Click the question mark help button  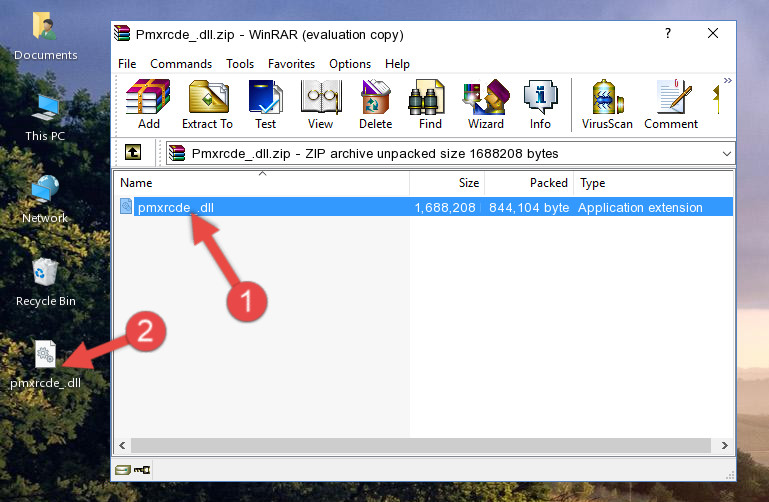(667, 33)
